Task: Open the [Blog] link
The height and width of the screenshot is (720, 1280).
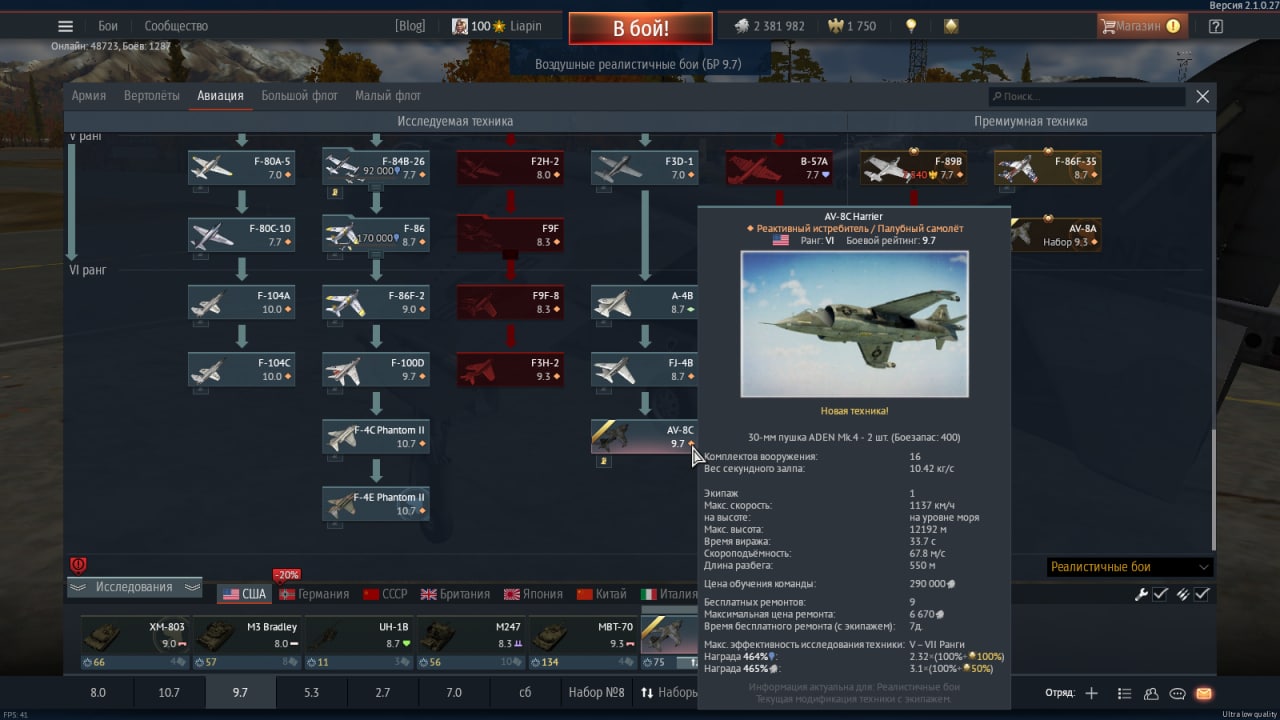Action: click(410, 26)
